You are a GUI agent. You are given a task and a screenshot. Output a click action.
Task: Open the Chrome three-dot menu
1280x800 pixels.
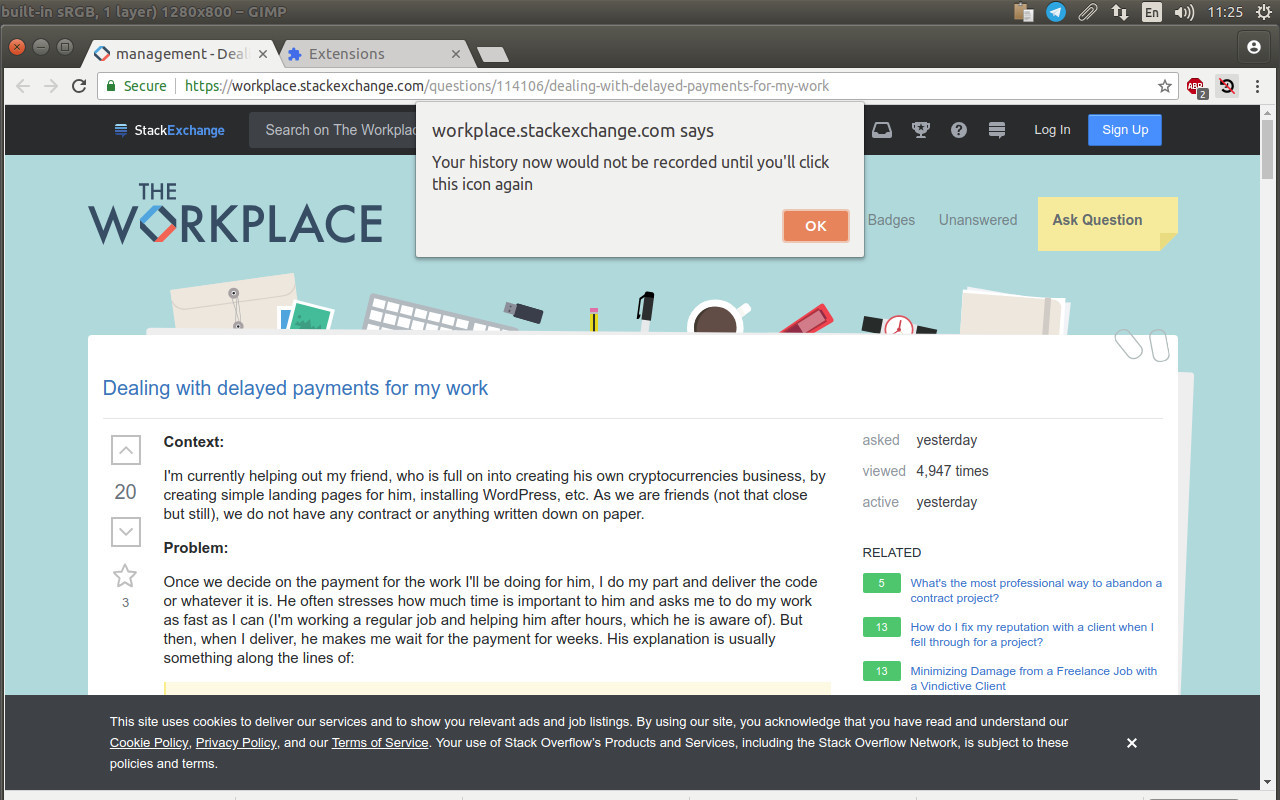pos(1258,86)
